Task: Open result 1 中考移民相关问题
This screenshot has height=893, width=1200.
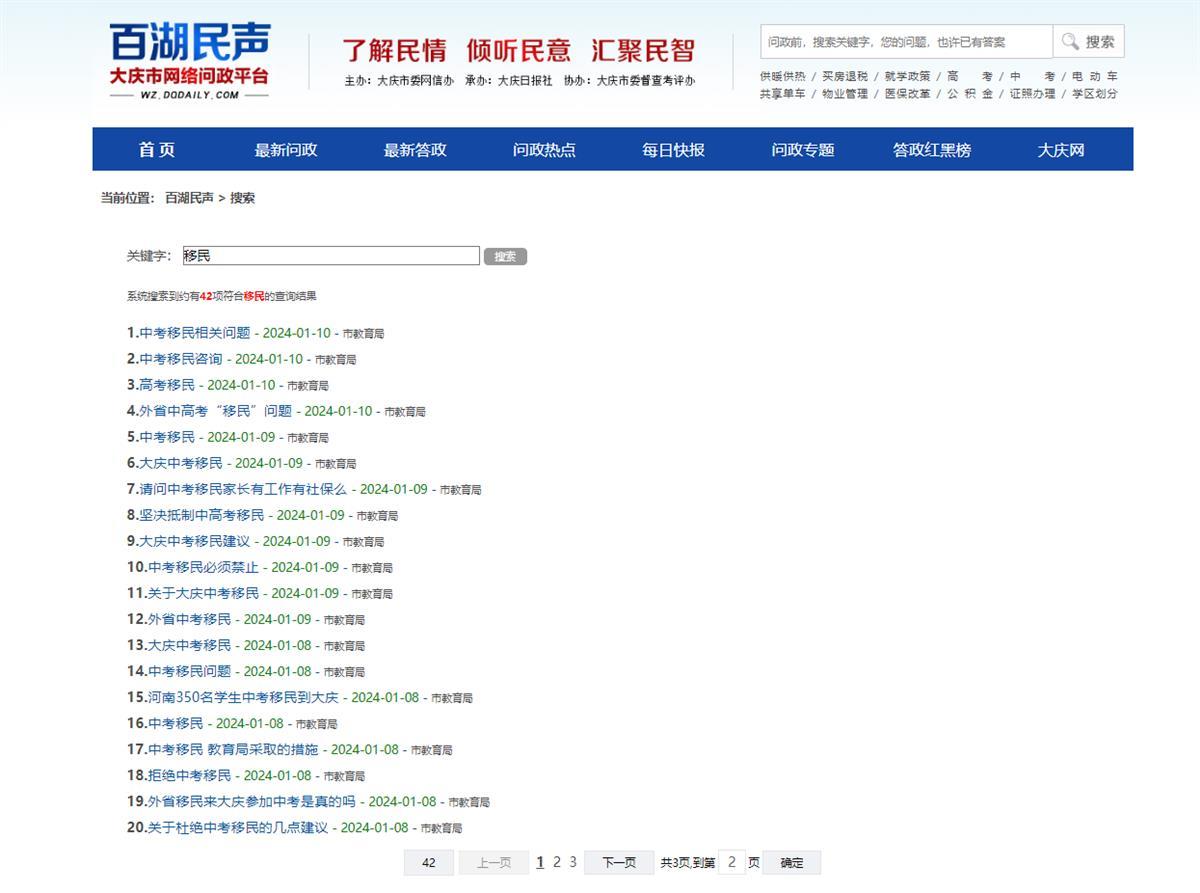Action: coord(195,333)
